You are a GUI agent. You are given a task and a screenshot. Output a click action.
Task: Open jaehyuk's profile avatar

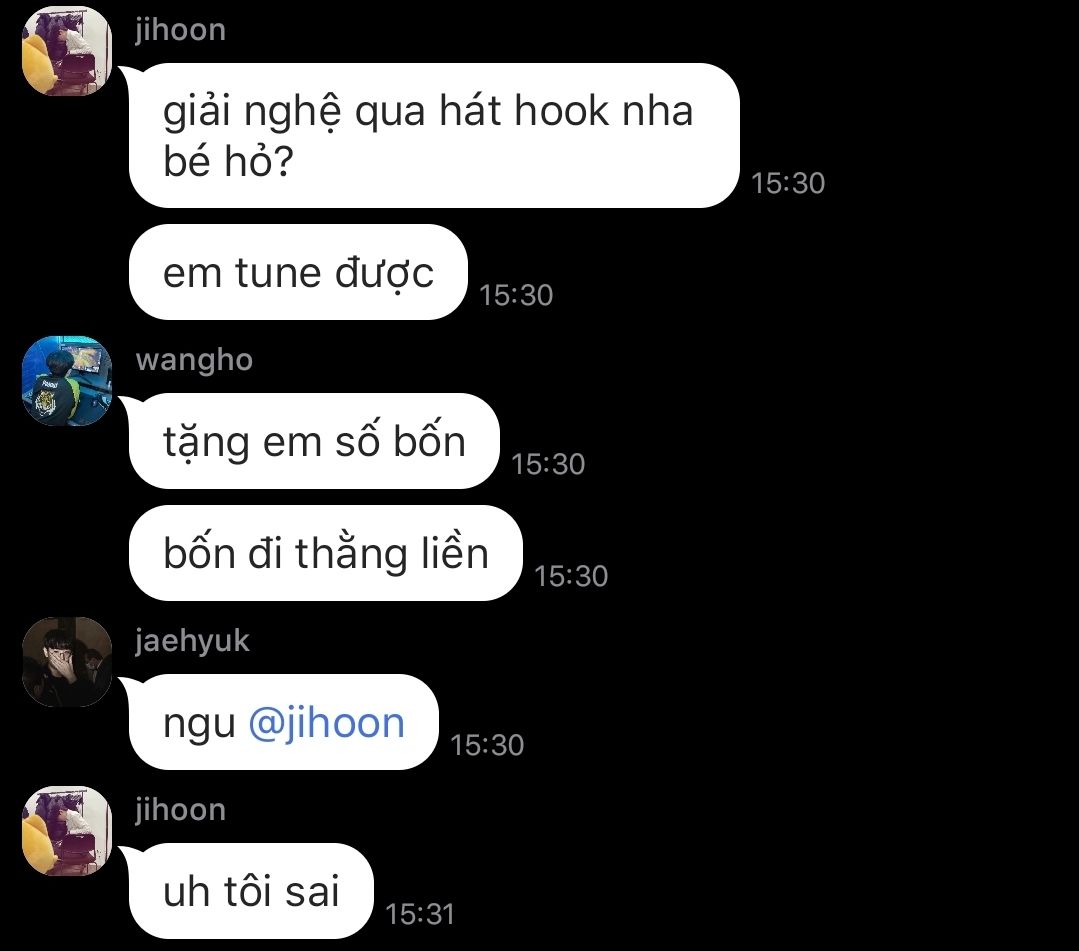(x=67, y=661)
